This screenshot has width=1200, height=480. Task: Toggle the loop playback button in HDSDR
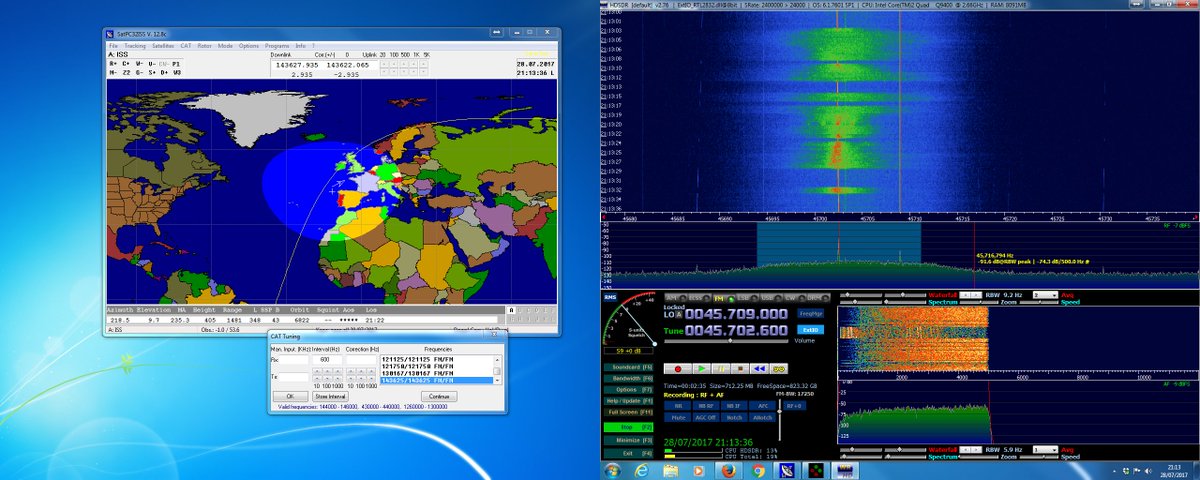click(x=779, y=369)
